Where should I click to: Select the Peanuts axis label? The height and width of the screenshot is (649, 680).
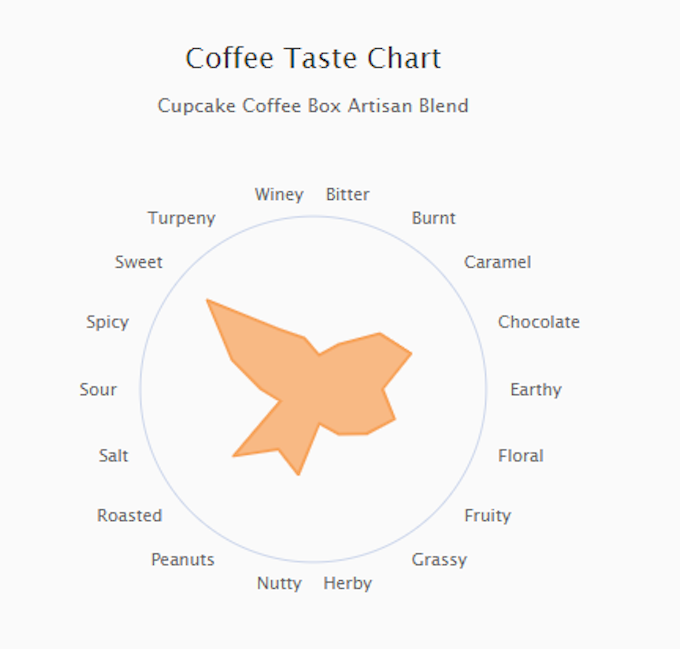click(x=183, y=559)
